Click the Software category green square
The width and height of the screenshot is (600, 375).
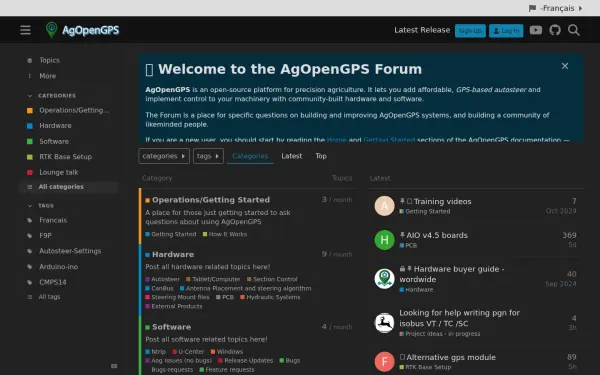click(29, 142)
